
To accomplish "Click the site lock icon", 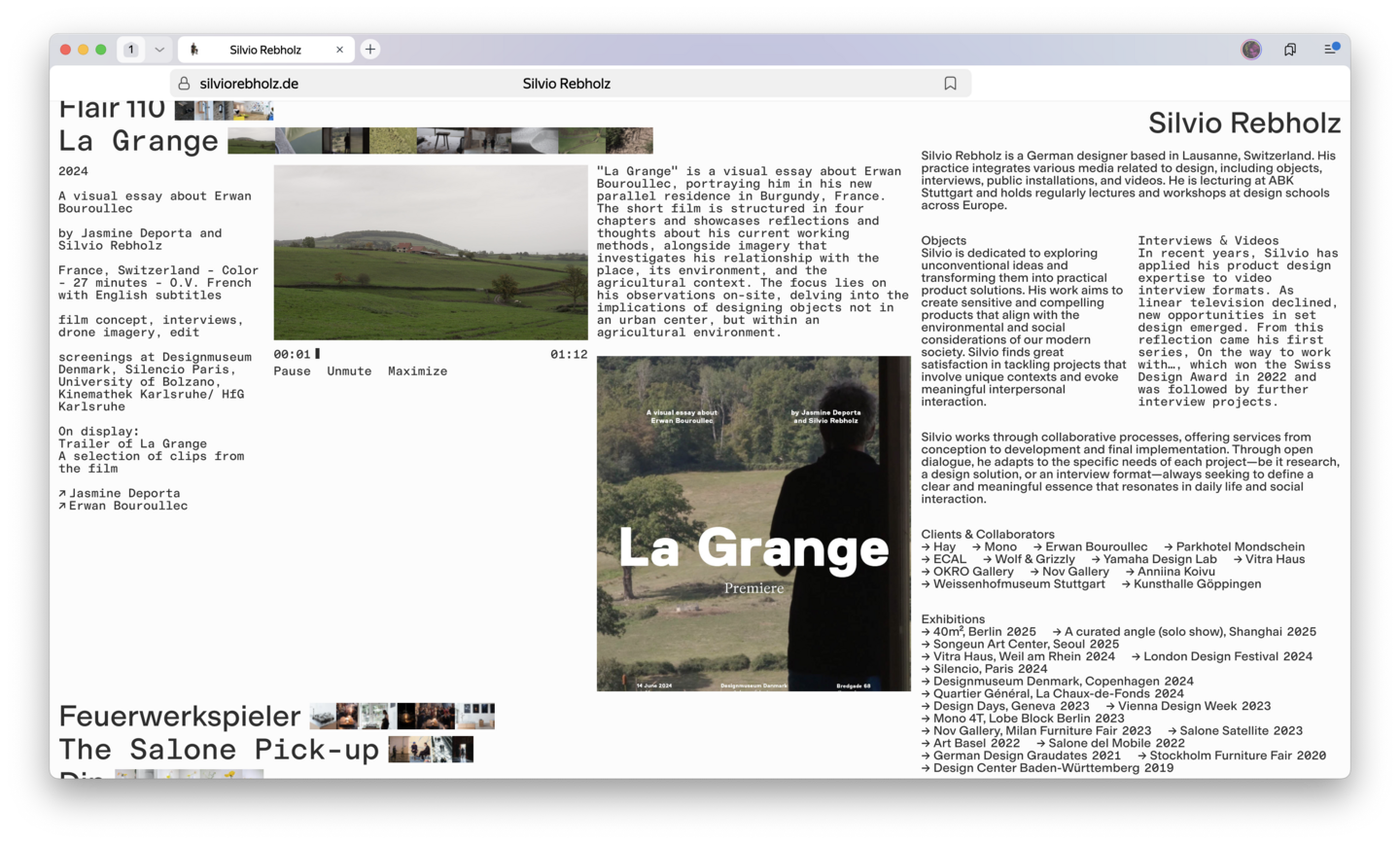I will pos(184,84).
